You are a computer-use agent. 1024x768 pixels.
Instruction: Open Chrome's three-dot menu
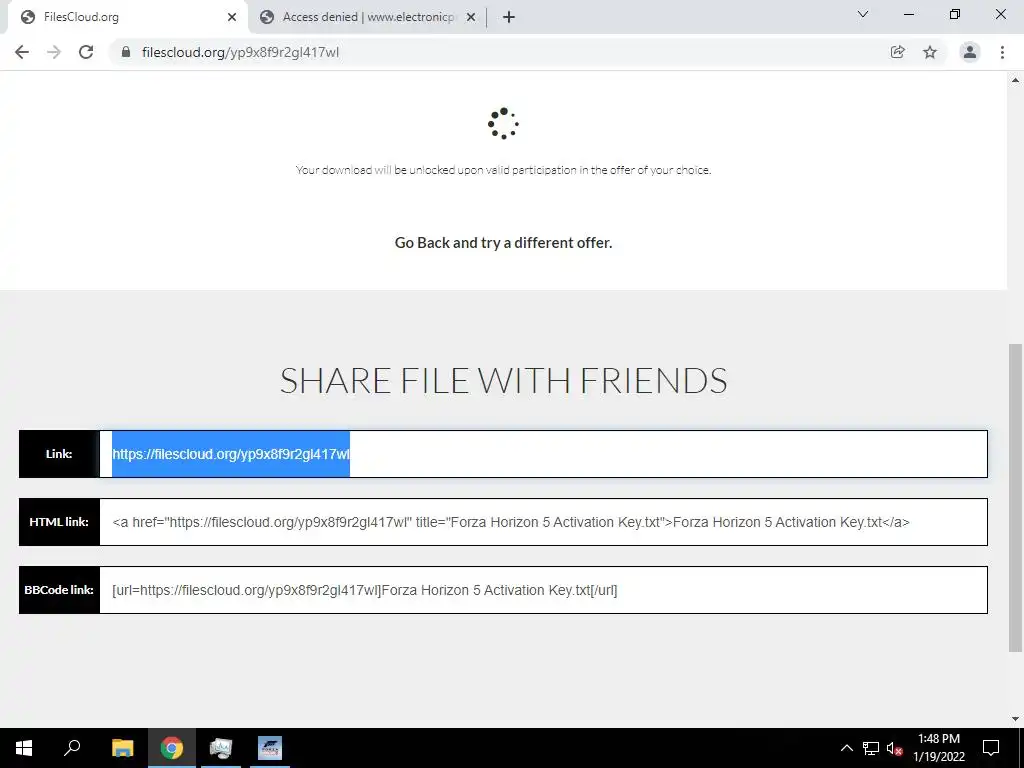1002,52
